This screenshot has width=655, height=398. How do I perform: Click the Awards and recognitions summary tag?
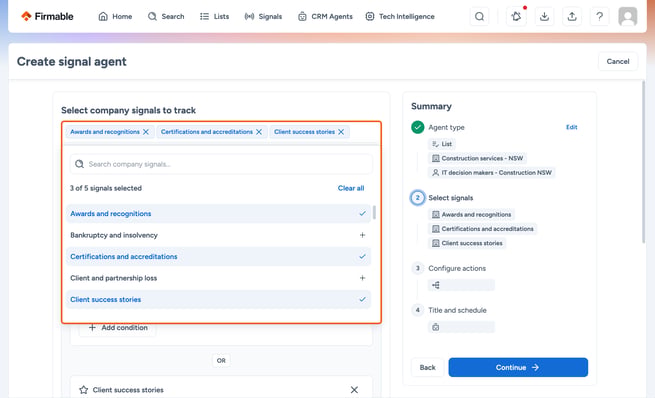point(471,215)
